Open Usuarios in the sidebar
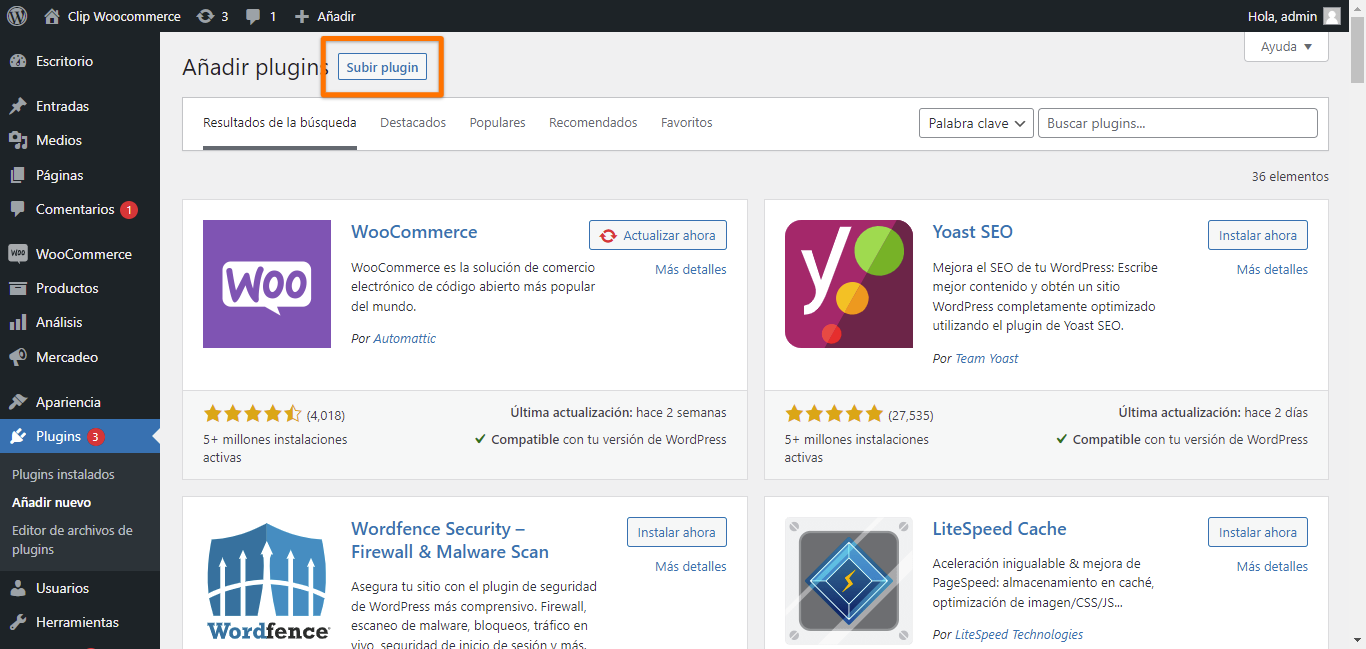Screen dimensions: 1366x649 click(x=62, y=588)
